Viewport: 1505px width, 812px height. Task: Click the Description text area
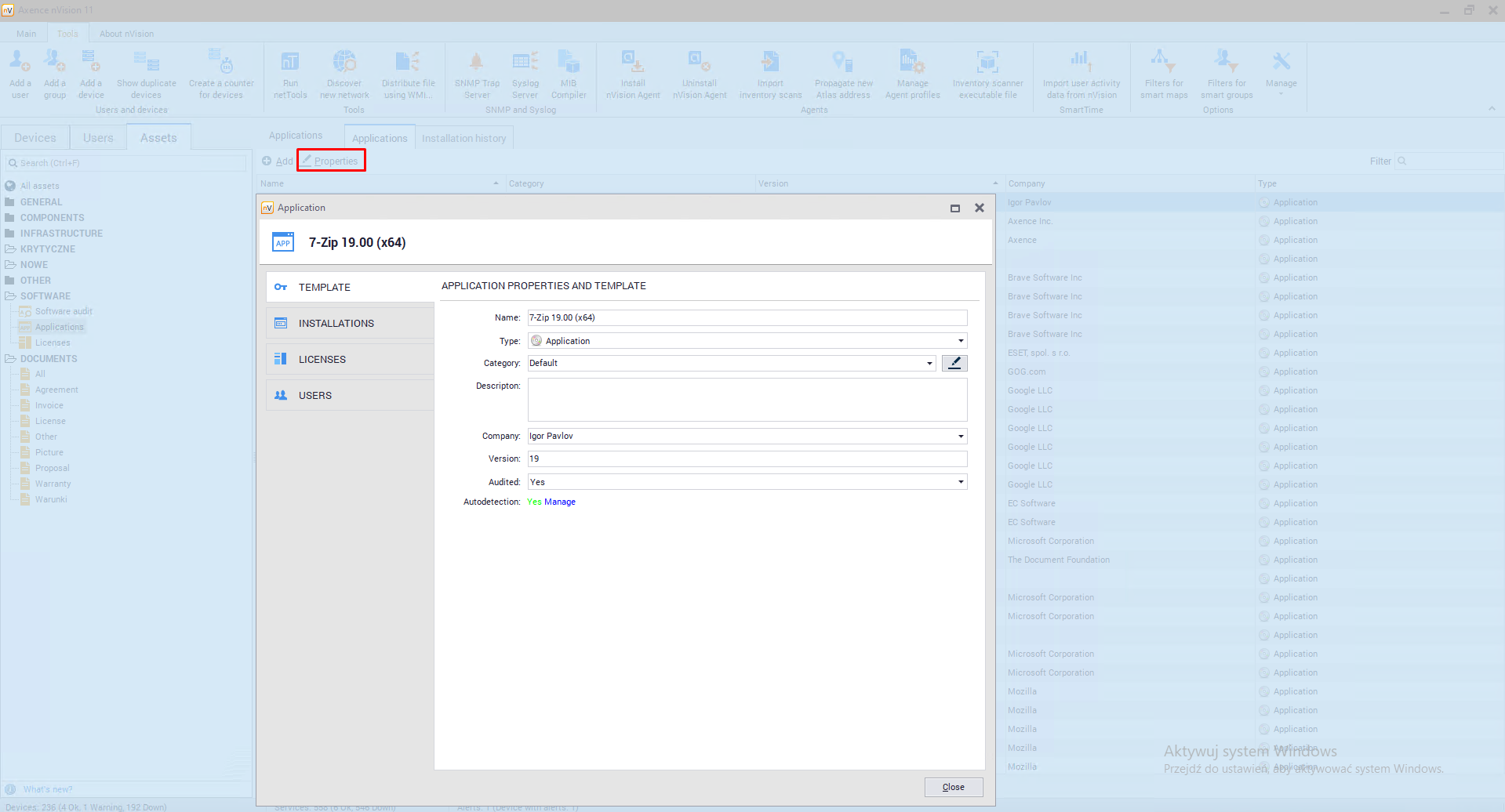pyautogui.click(x=747, y=400)
